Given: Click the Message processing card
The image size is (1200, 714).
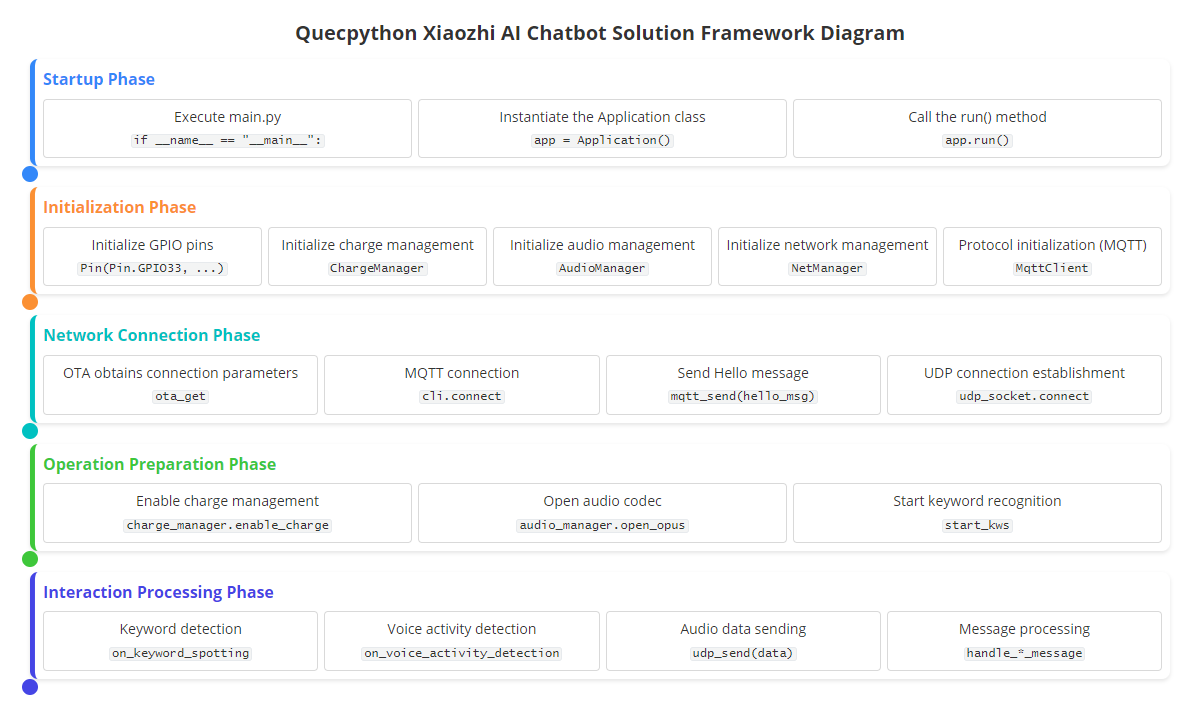Looking at the screenshot, I should (x=1024, y=641).
